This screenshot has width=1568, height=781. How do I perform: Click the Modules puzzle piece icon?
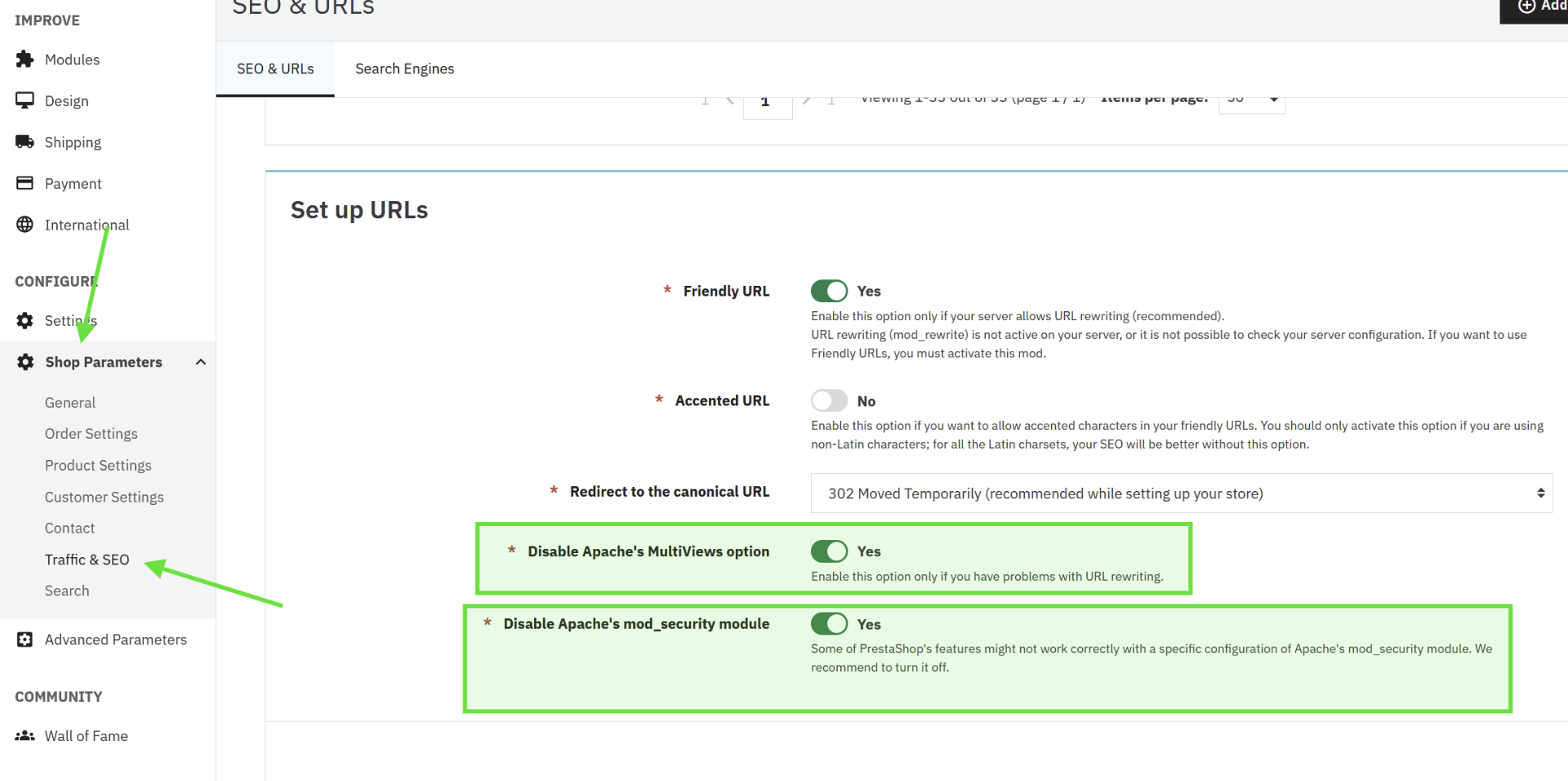(x=24, y=59)
